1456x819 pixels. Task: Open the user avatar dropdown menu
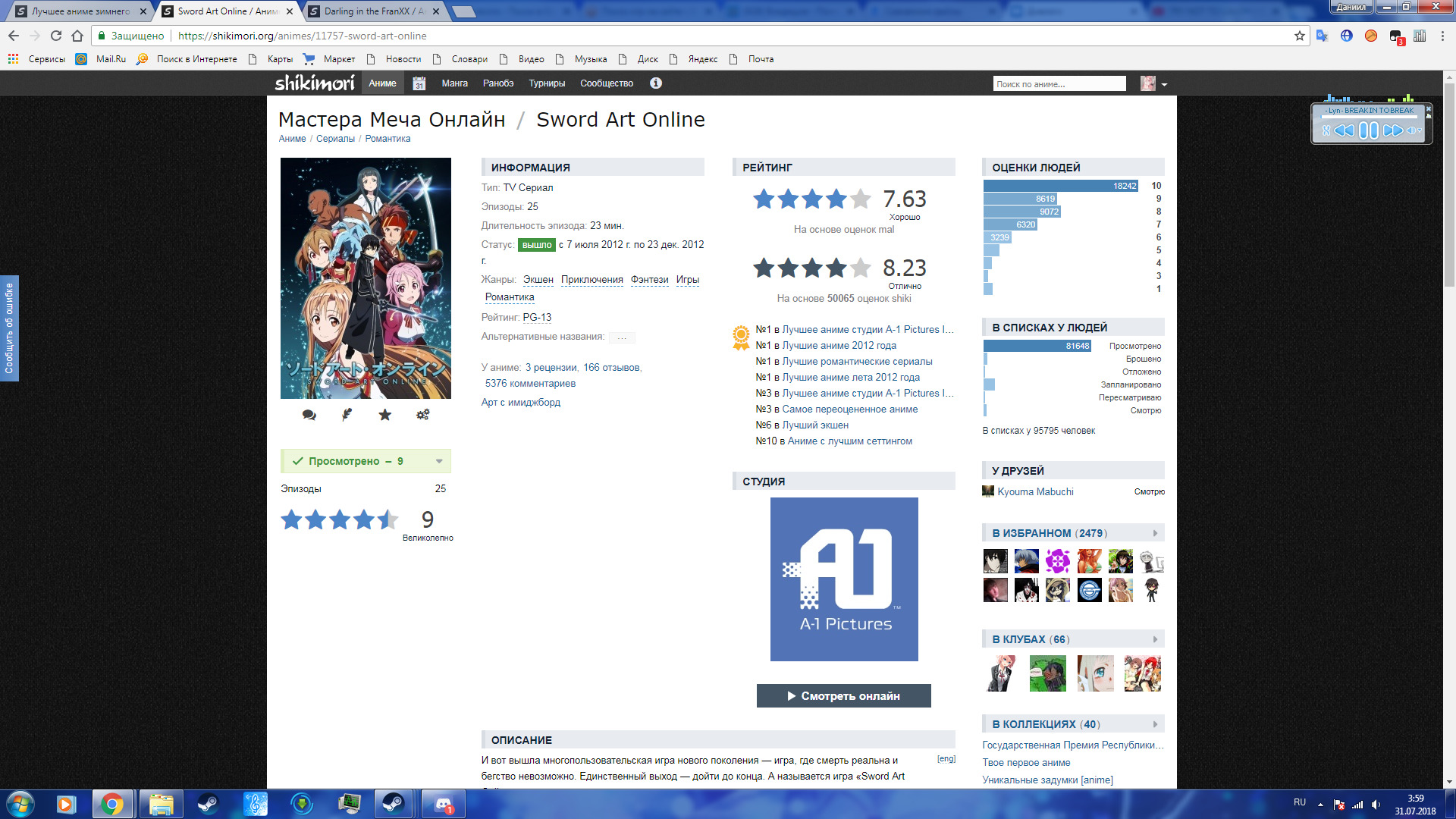click(x=1164, y=84)
